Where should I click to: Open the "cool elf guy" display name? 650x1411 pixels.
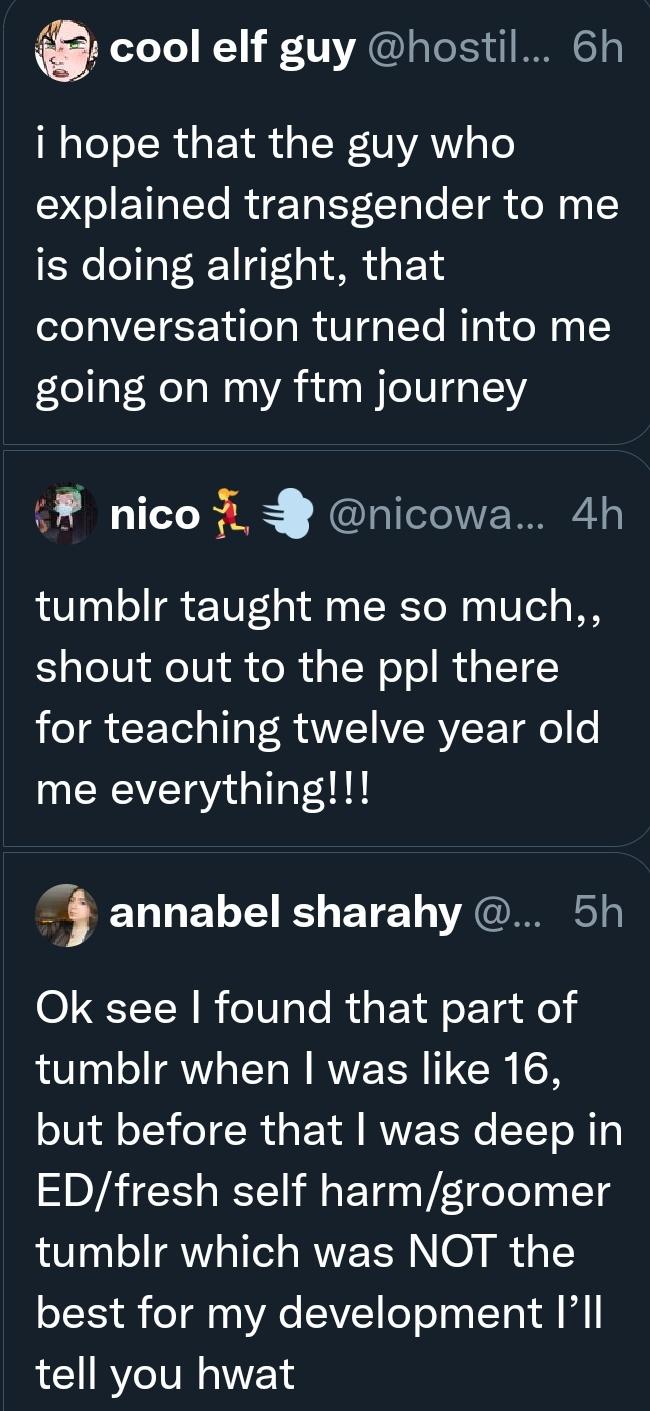[x=233, y=48]
